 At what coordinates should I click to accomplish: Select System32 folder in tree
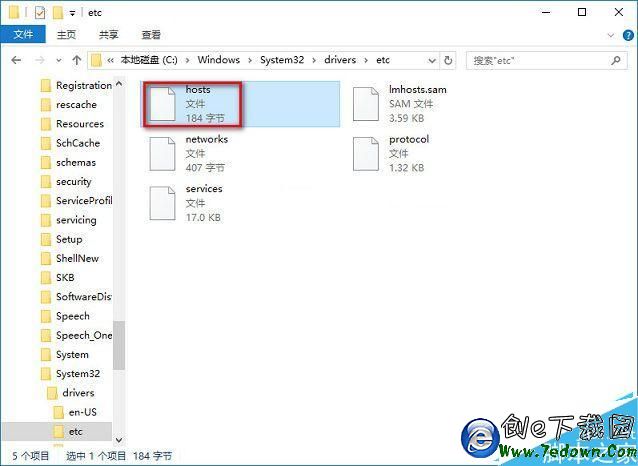tap(76, 374)
